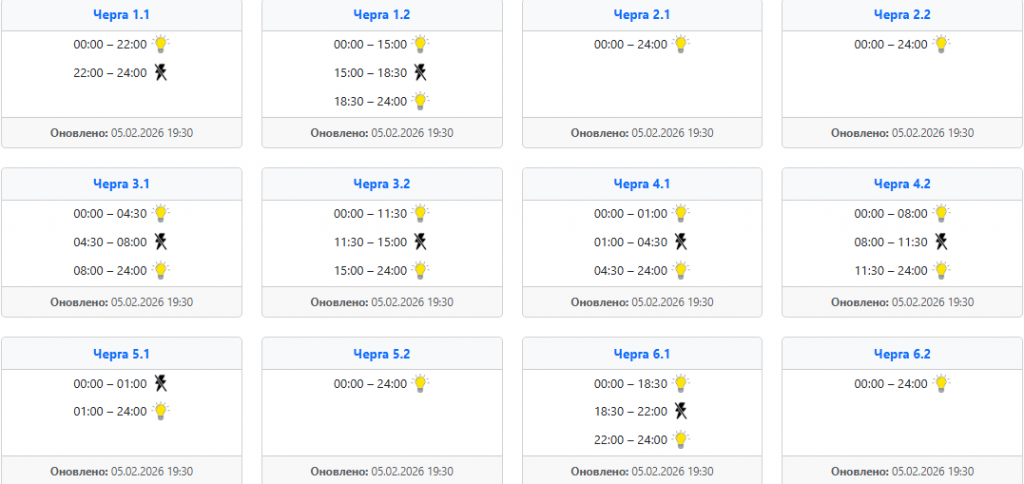Click the power-off icon for 22:00 – 24:00 in Черга 1.1
1024x484 pixels.
(x=161, y=72)
